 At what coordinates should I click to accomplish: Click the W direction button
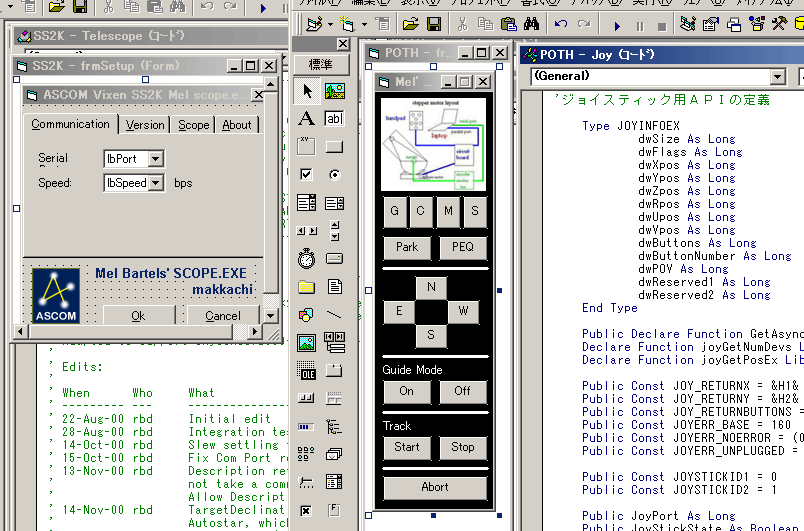point(463,312)
